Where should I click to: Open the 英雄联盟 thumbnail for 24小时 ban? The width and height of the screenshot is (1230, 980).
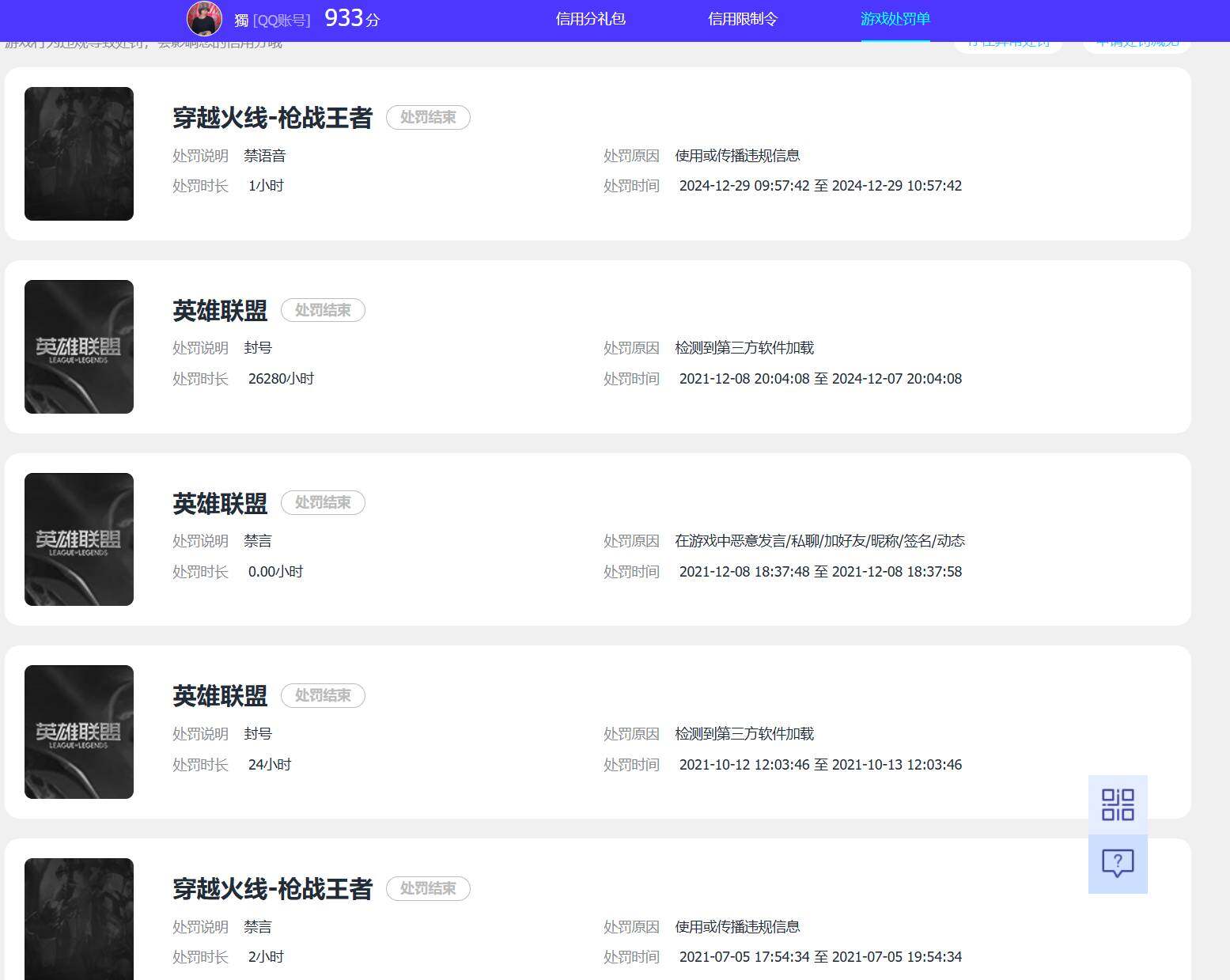tap(79, 732)
